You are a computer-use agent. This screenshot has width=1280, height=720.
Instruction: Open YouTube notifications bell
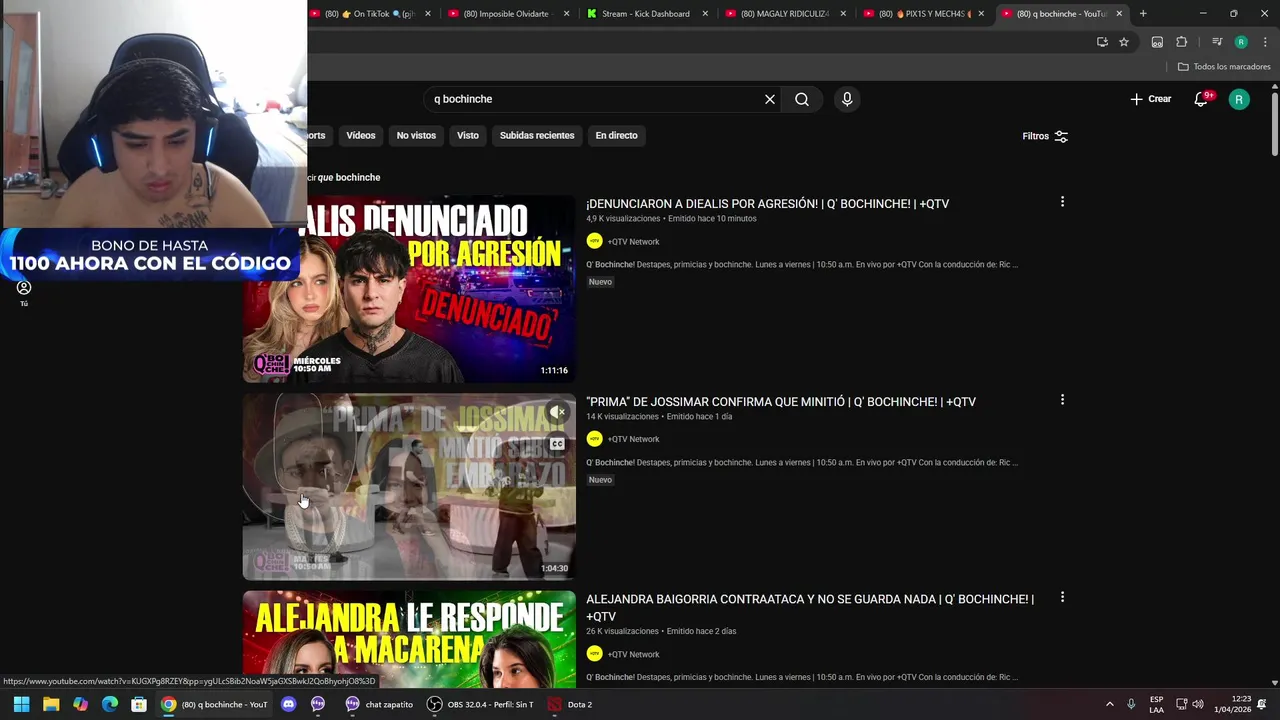(1201, 99)
